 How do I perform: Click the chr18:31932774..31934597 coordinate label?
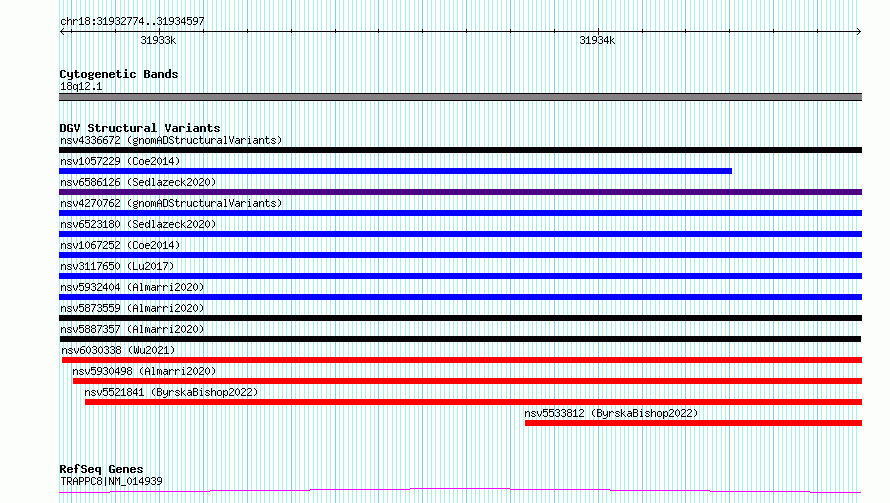click(132, 21)
